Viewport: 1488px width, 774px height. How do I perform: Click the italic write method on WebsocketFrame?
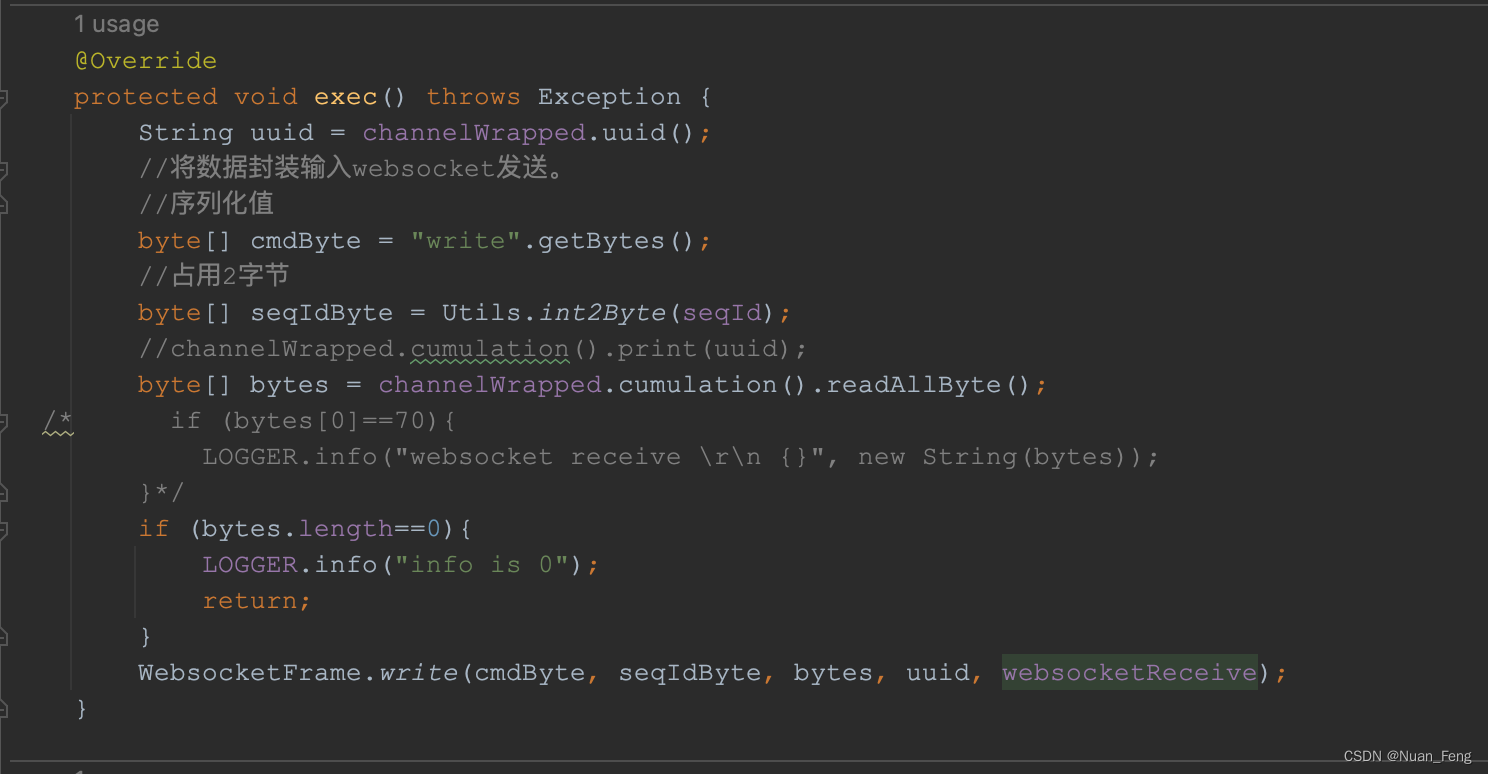point(418,673)
